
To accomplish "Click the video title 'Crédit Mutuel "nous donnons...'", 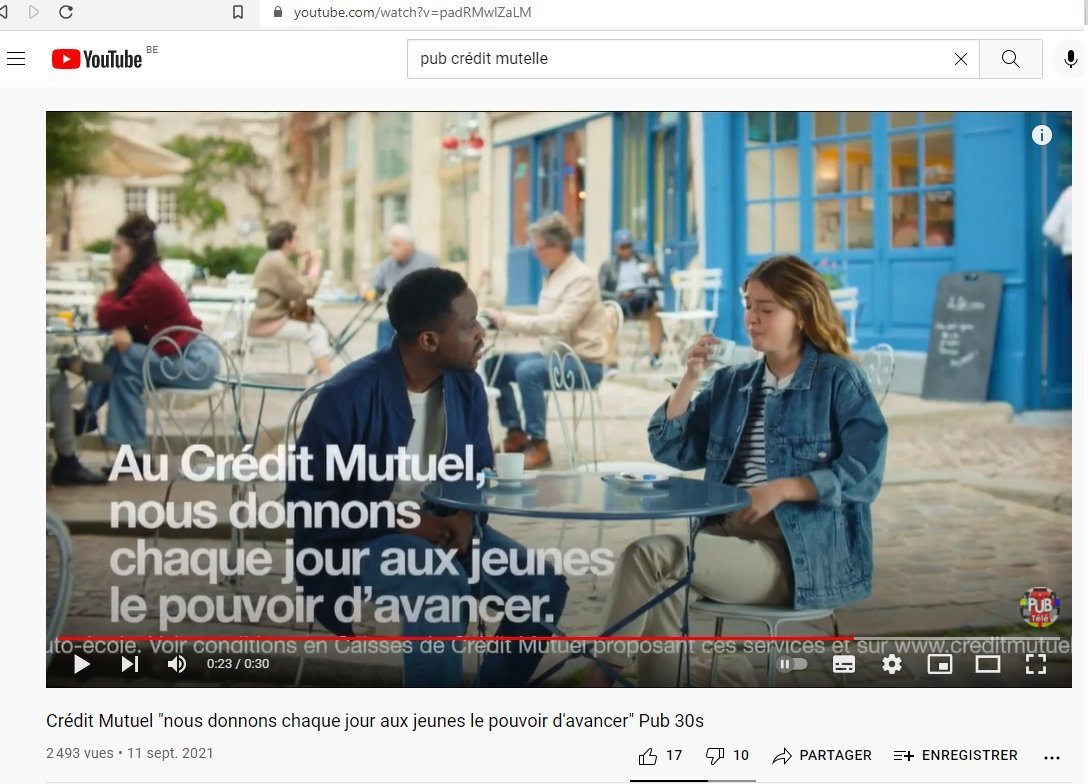I will tap(375, 721).
